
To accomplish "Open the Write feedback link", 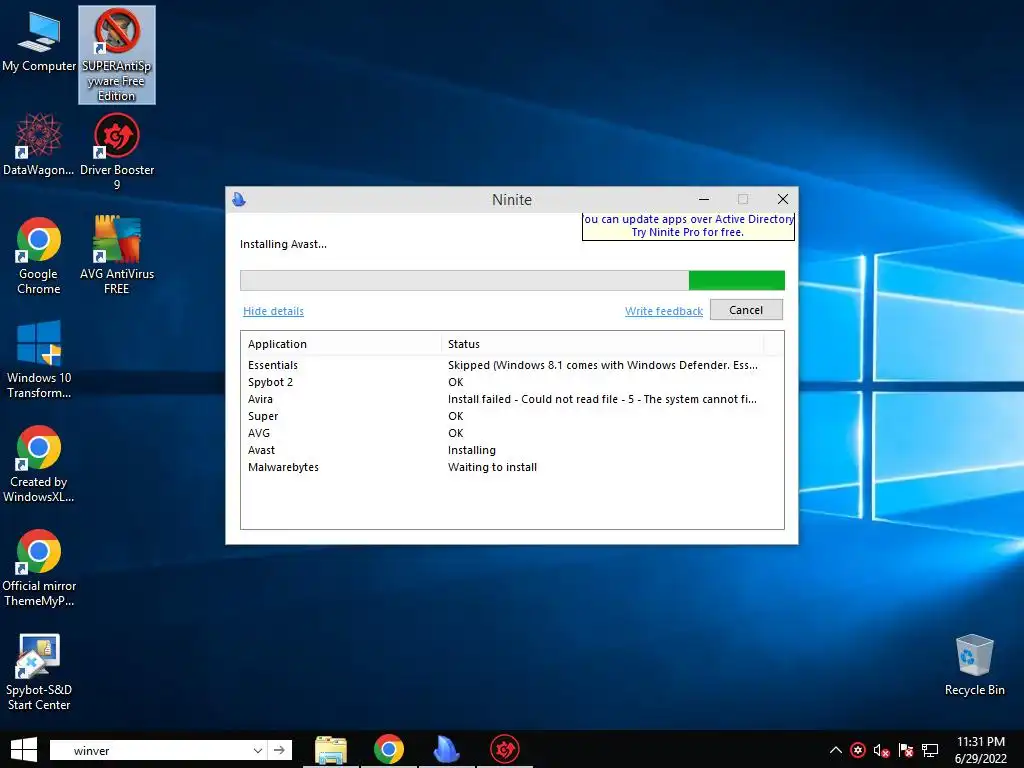I will click(x=664, y=311).
